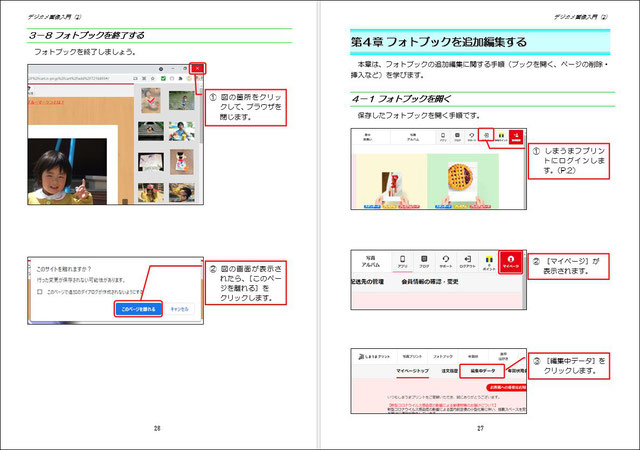
Task: Click the アプリ phone icon in the マイページ header screenshot
Action: [403, 262]
